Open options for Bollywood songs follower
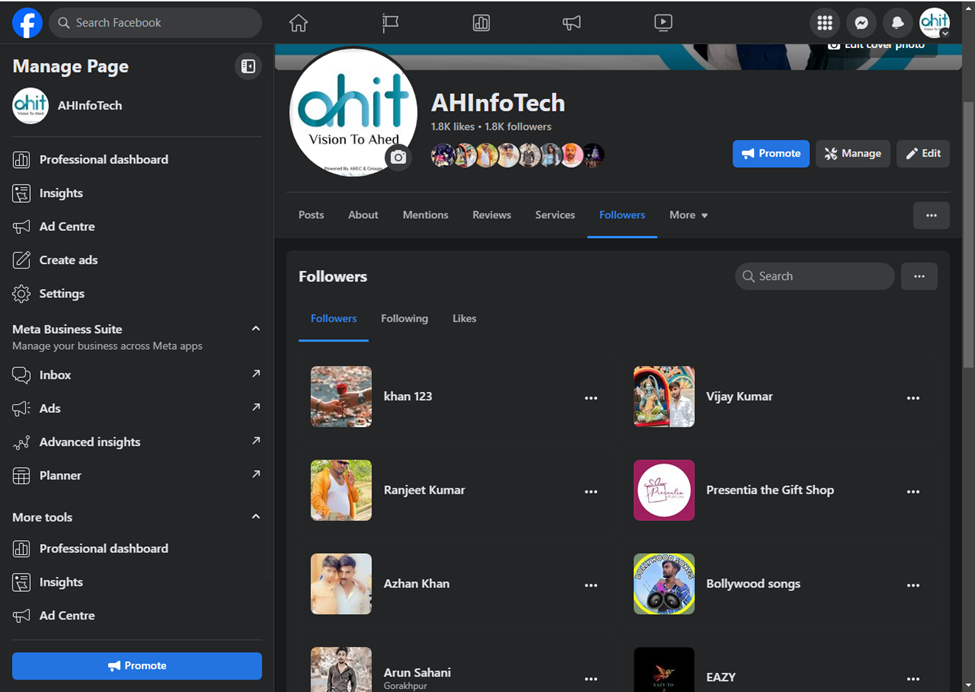975x692 pixels. point(913,585)
